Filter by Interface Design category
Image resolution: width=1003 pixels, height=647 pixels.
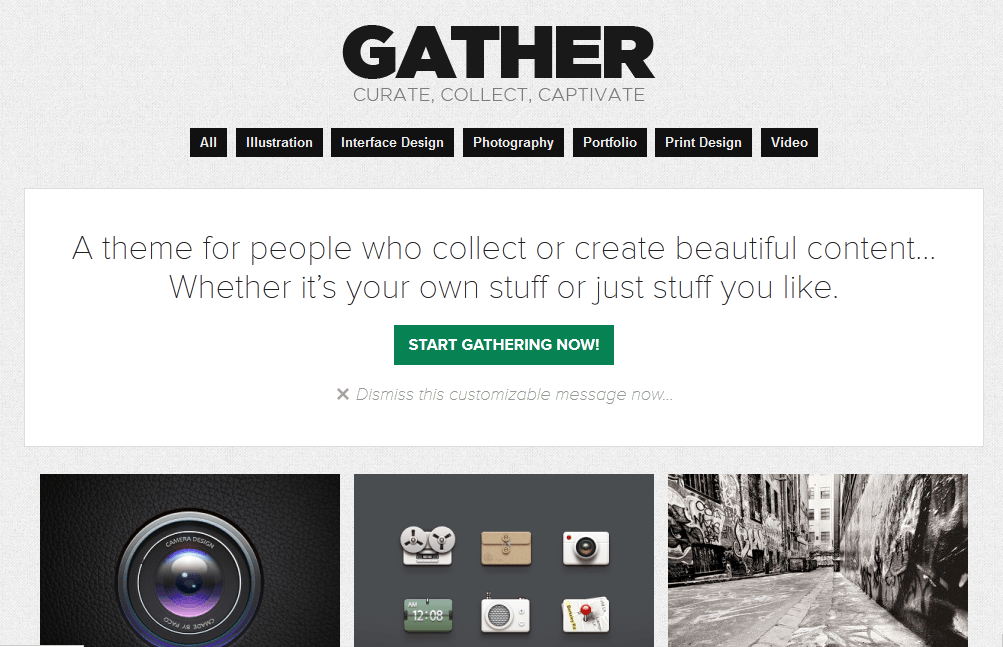pyautogui.click(x=392, y=142)
